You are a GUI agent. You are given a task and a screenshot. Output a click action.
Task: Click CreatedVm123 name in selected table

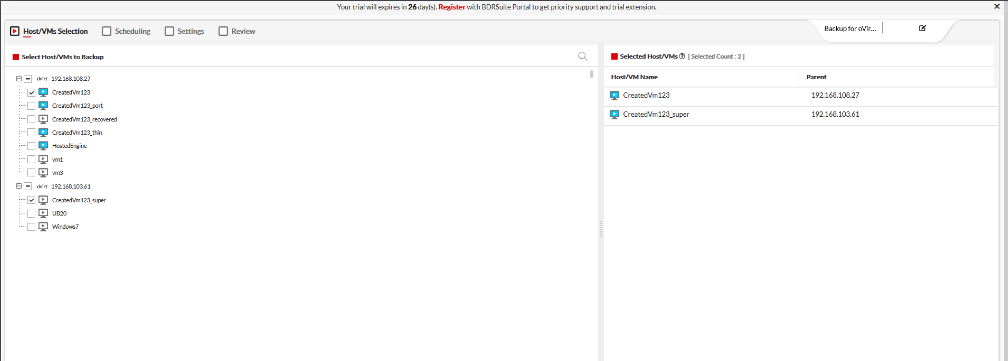647,96
